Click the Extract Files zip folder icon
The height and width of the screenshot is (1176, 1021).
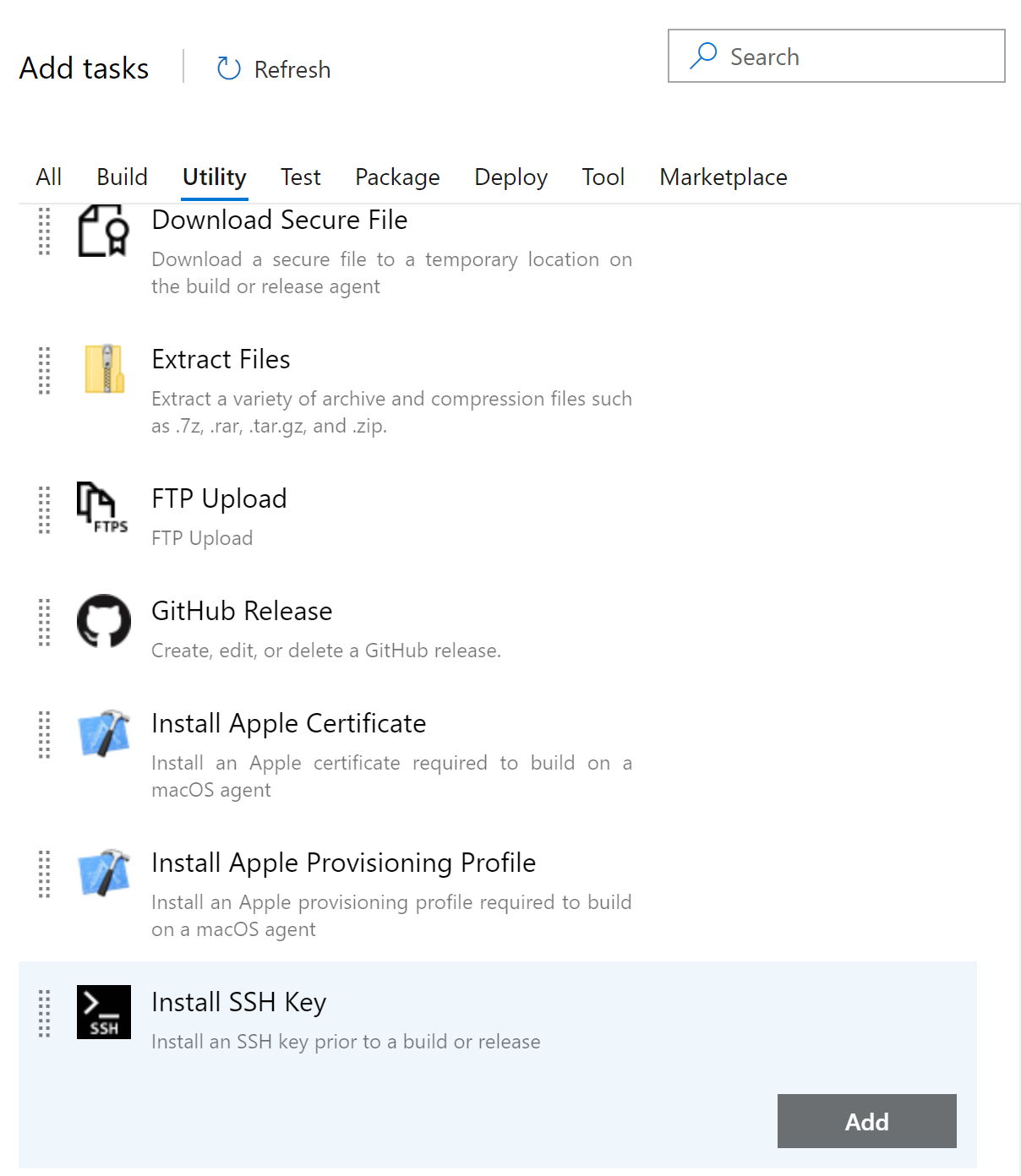104,369
